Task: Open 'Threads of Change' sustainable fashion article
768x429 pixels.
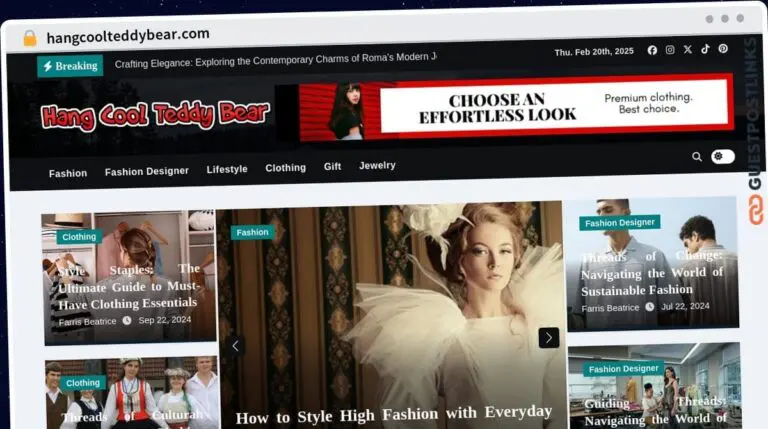Action: pyautogui.click(x=651, y=273)
